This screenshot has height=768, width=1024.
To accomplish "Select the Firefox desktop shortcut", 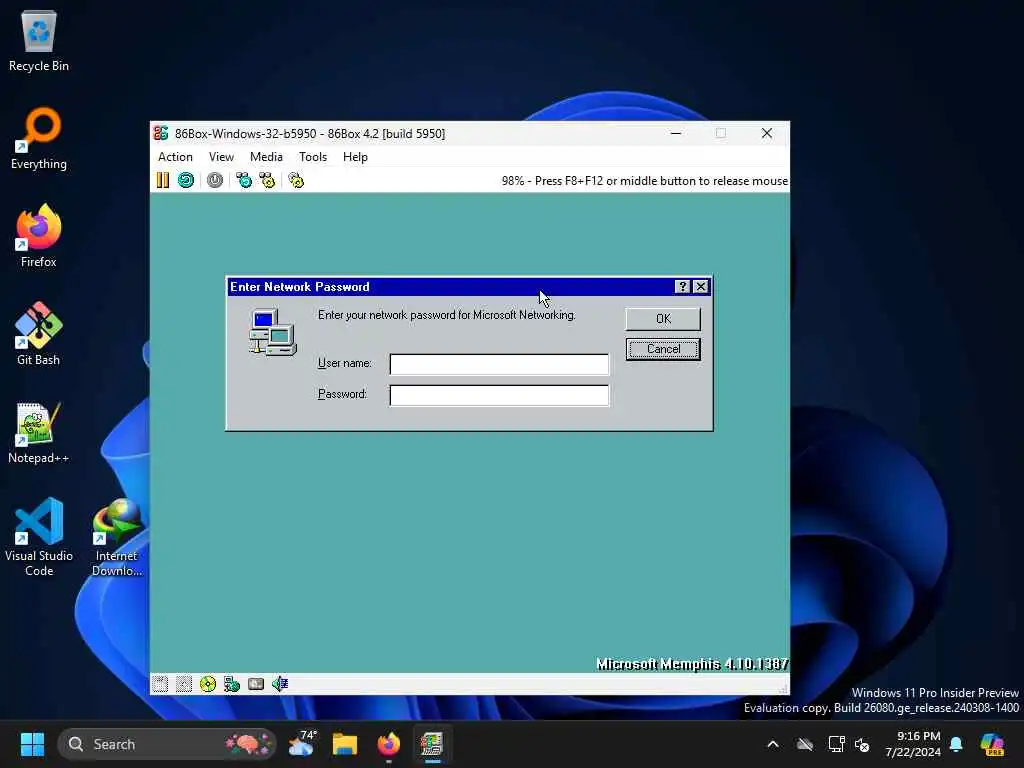I will (x=39, y=236).
